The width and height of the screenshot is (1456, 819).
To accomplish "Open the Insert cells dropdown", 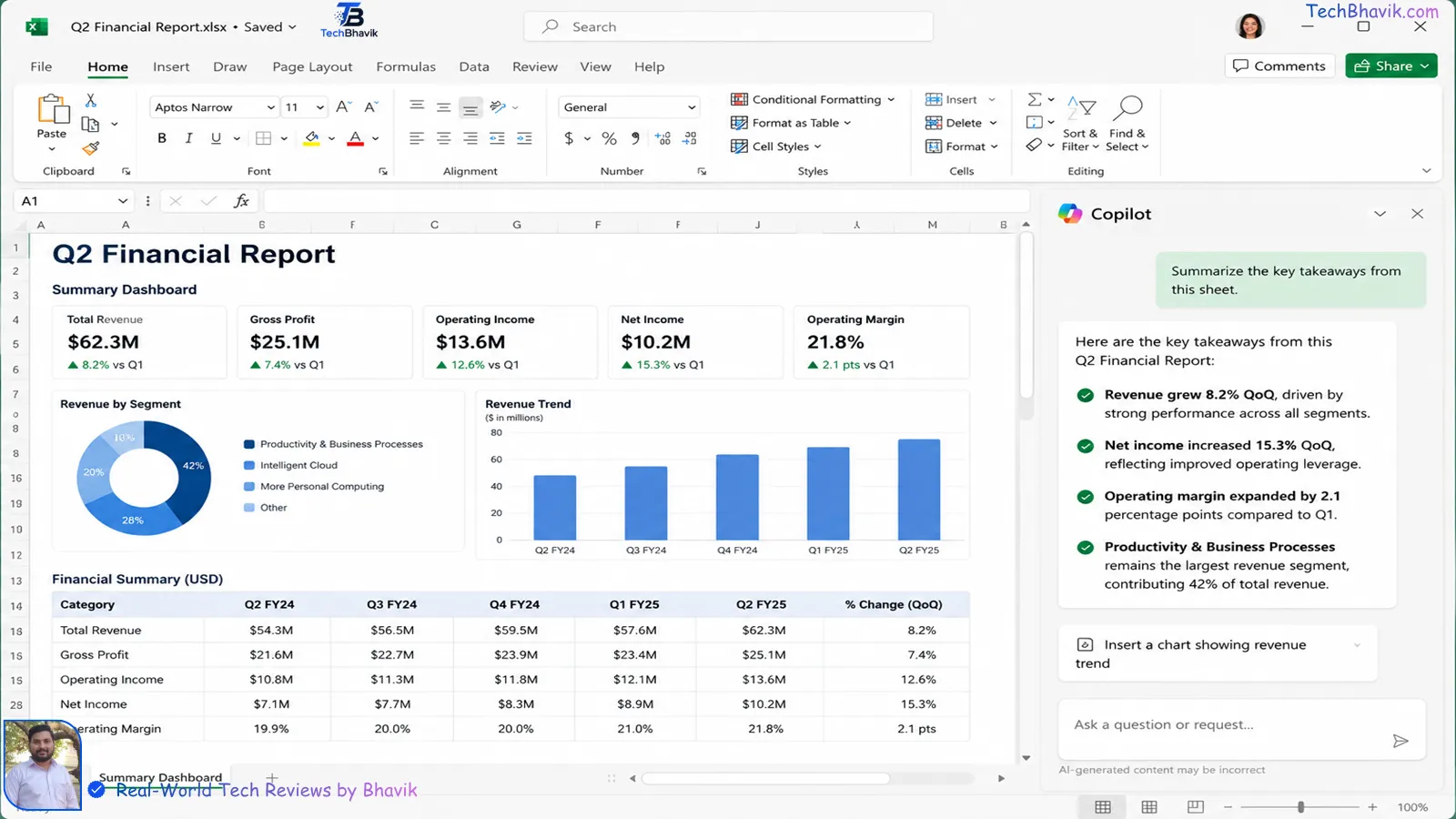I will tap(961, 99).
